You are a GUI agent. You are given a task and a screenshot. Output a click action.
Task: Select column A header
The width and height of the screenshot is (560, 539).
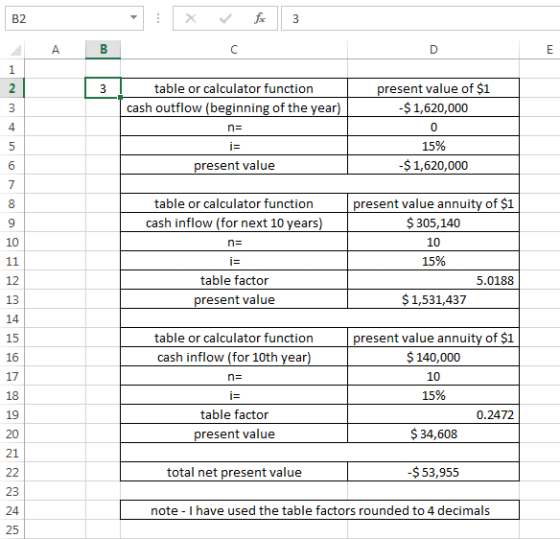[x=55, y=50]
